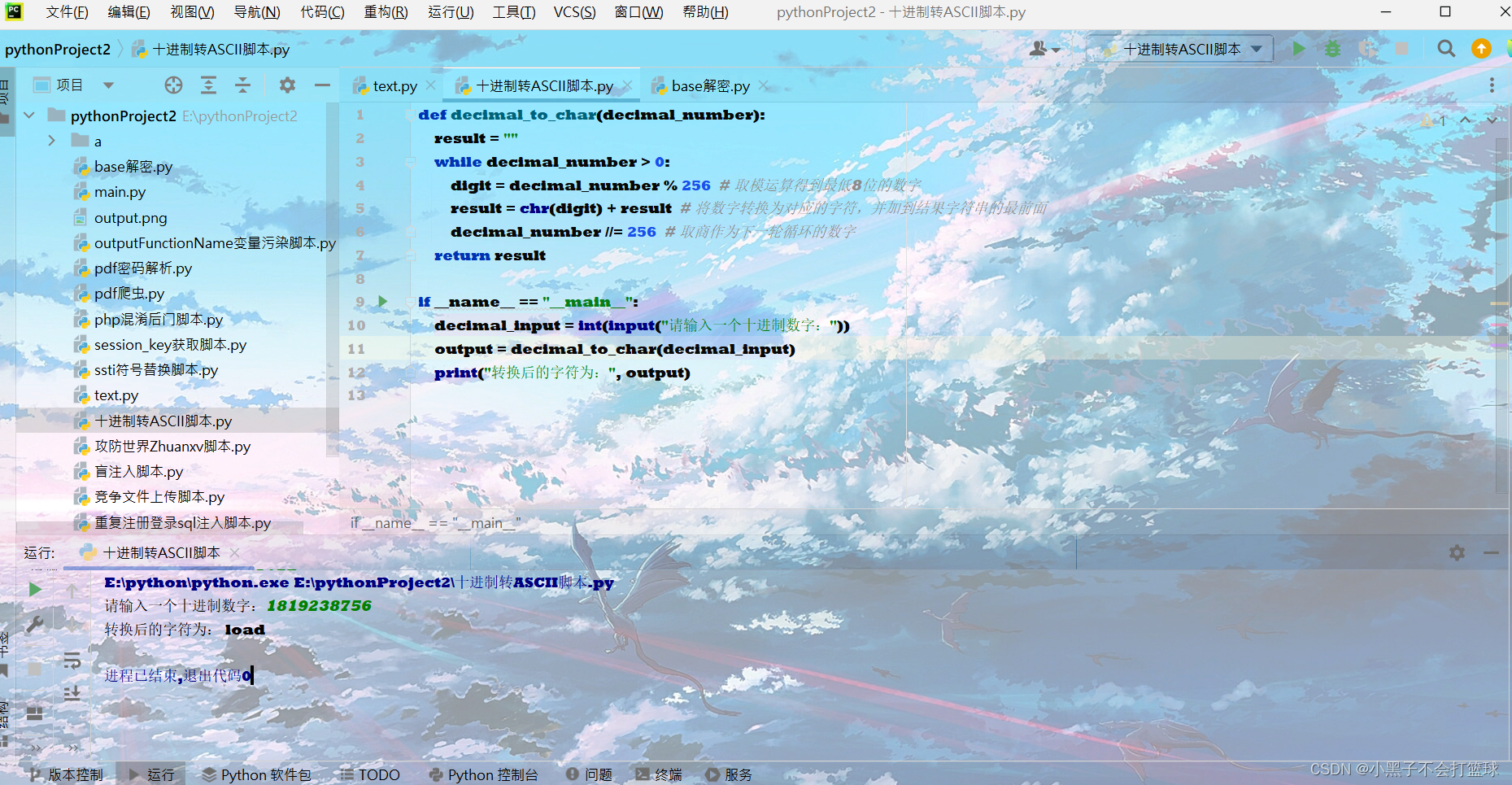Close the 十进制转ASCII脚本 run tab
Screen dimensions: 1512x785
[235, 553]
